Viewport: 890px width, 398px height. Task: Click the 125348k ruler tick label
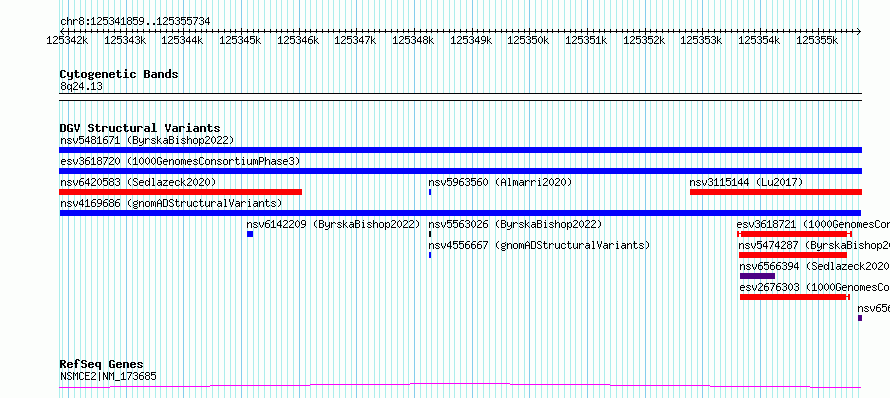coord(413,40)
